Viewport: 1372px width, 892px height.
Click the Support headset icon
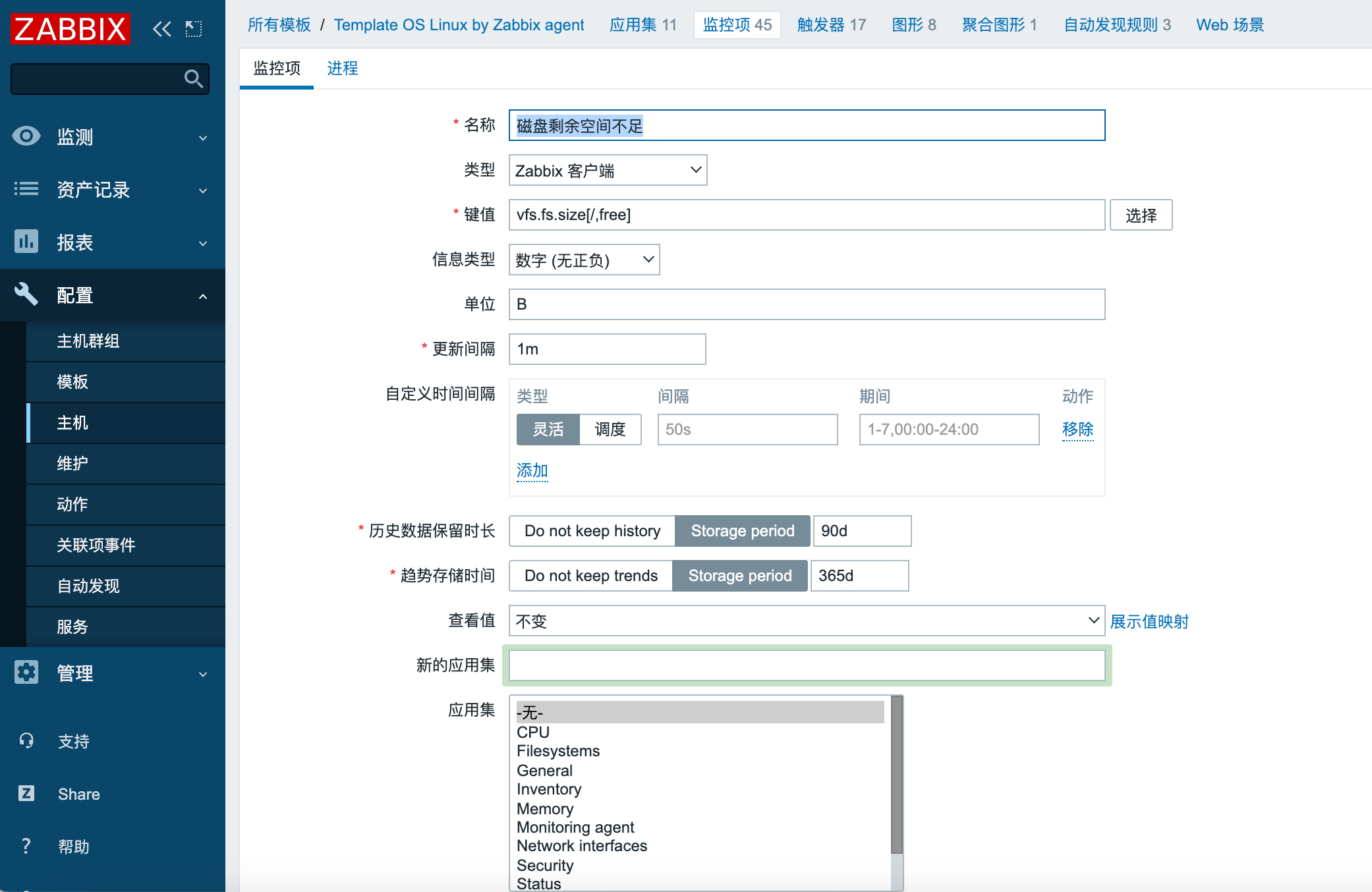point(26,741)
